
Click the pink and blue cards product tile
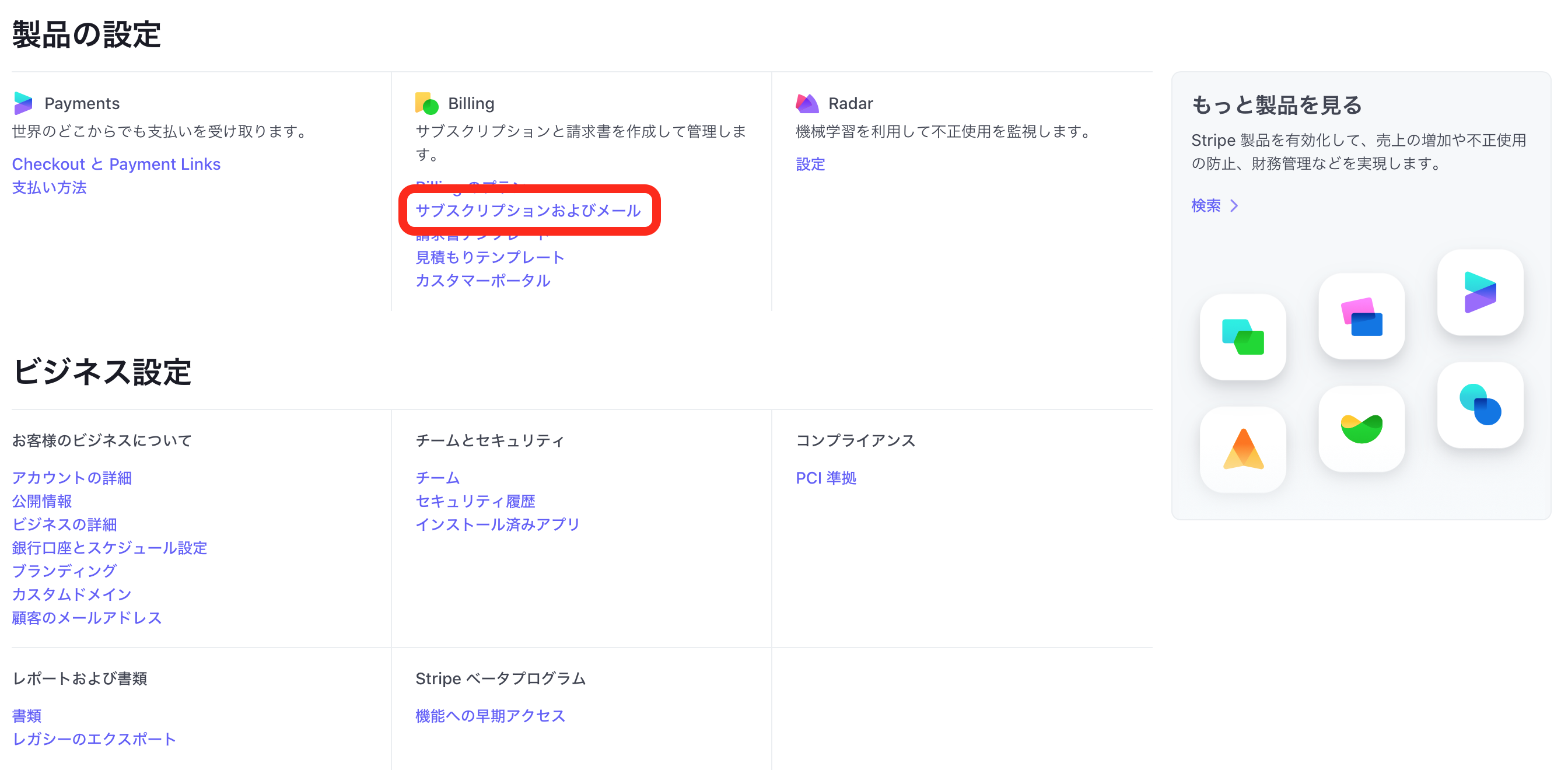point(1361,316)
